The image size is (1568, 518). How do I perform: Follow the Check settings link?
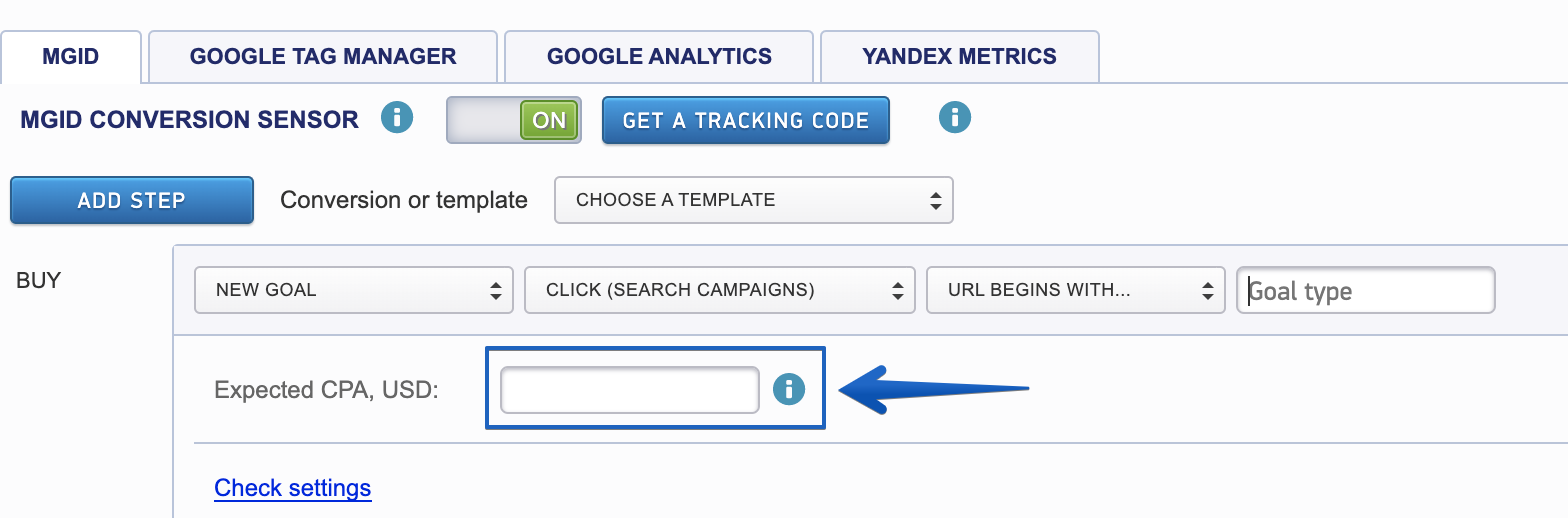click(x=293, y=488)
